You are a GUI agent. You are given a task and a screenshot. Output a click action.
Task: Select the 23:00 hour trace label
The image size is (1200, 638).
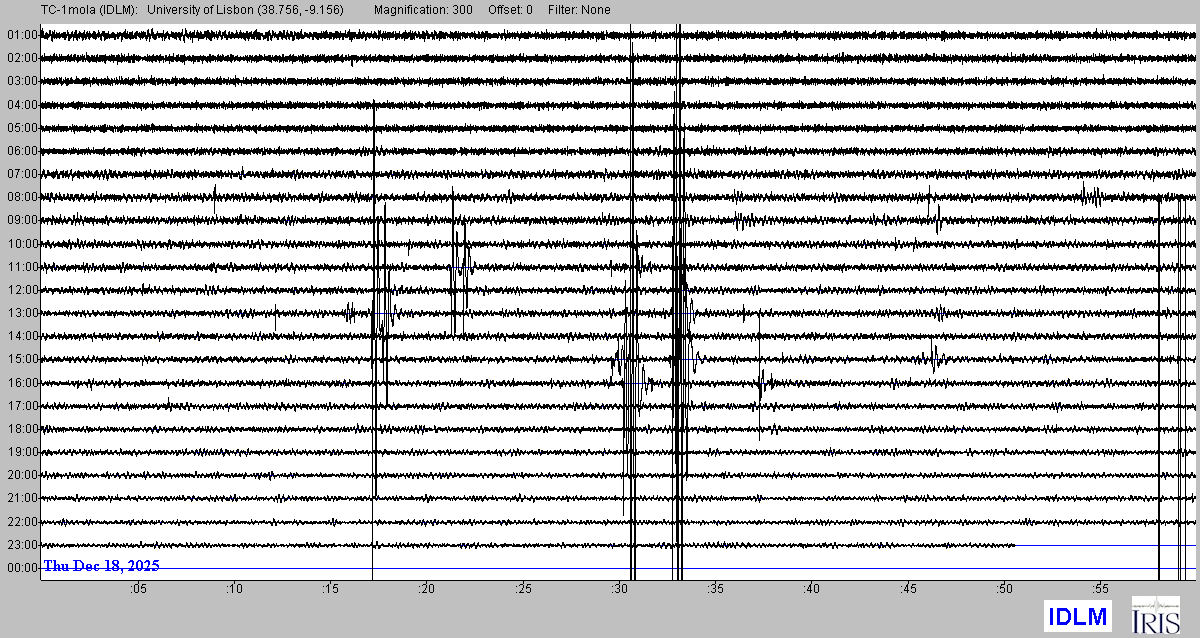[x=22, y=545]
